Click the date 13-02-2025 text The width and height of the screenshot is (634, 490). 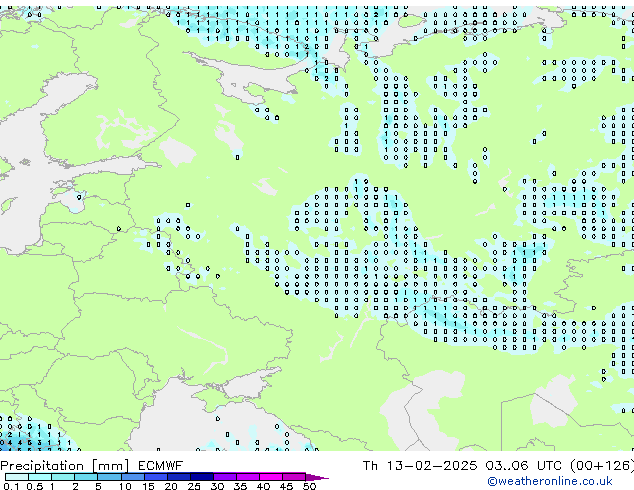pos(431,466)
